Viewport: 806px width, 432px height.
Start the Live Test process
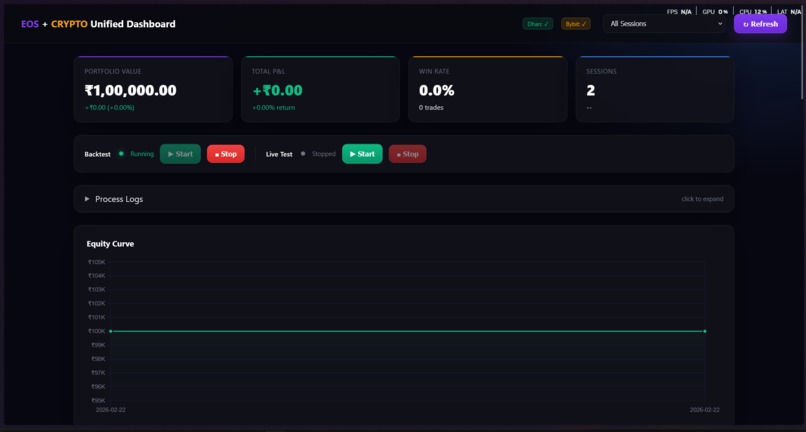tap(362, 154)
